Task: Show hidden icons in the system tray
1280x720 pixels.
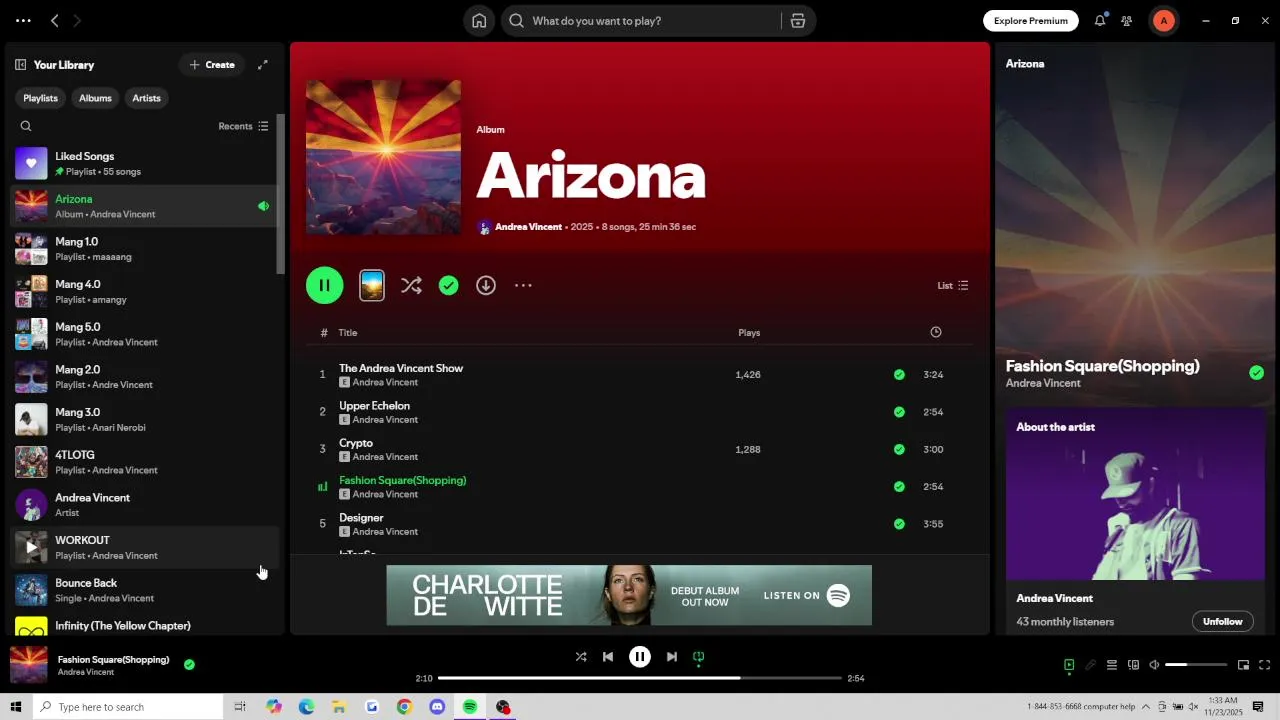Action: click(x=1146, y=707)
